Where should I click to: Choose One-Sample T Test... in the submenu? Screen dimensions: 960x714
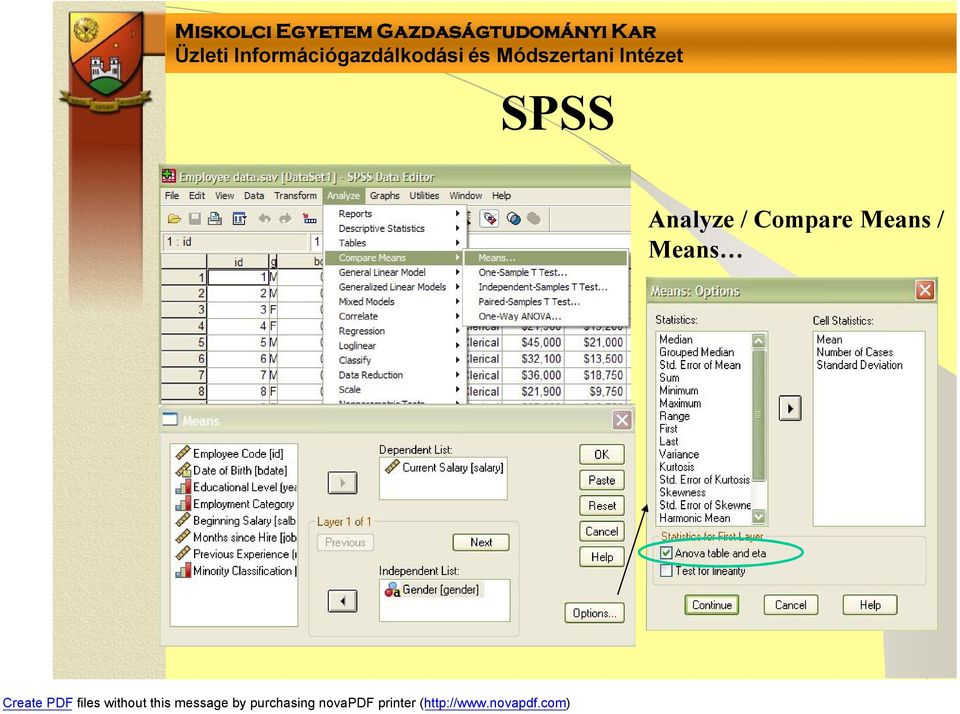click(x=546, y=272)
